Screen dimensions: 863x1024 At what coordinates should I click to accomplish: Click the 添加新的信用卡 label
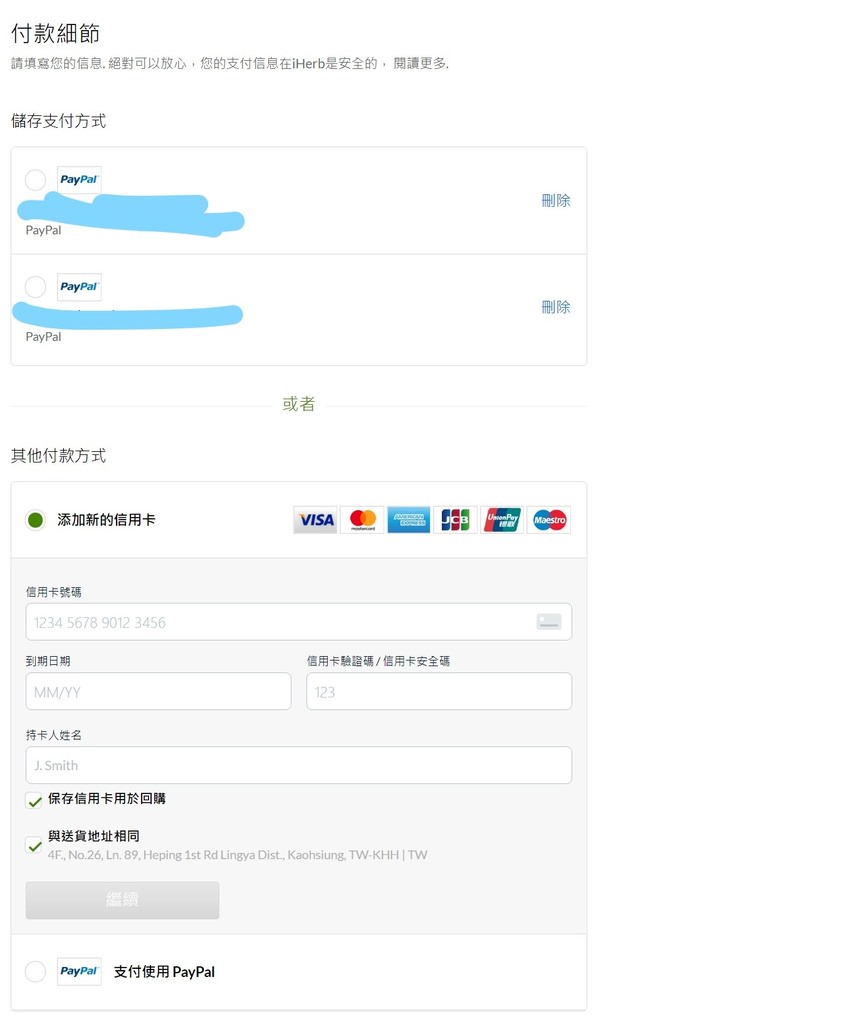106,520
